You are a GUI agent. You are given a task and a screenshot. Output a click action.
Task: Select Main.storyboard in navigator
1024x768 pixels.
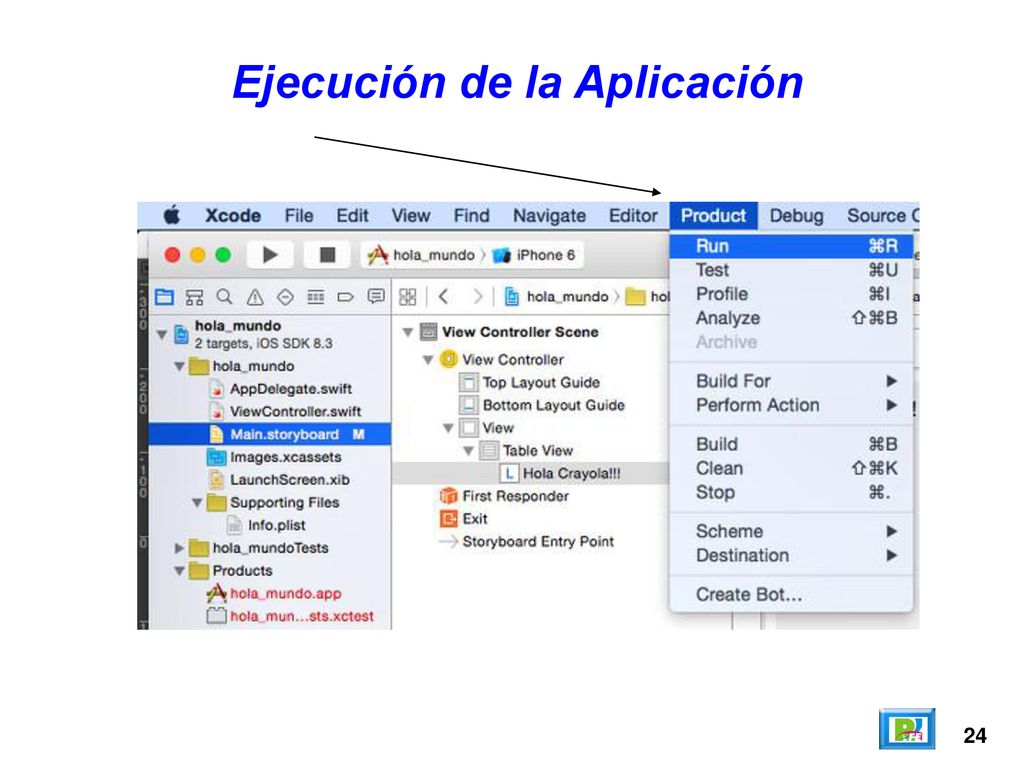point(270,434)
